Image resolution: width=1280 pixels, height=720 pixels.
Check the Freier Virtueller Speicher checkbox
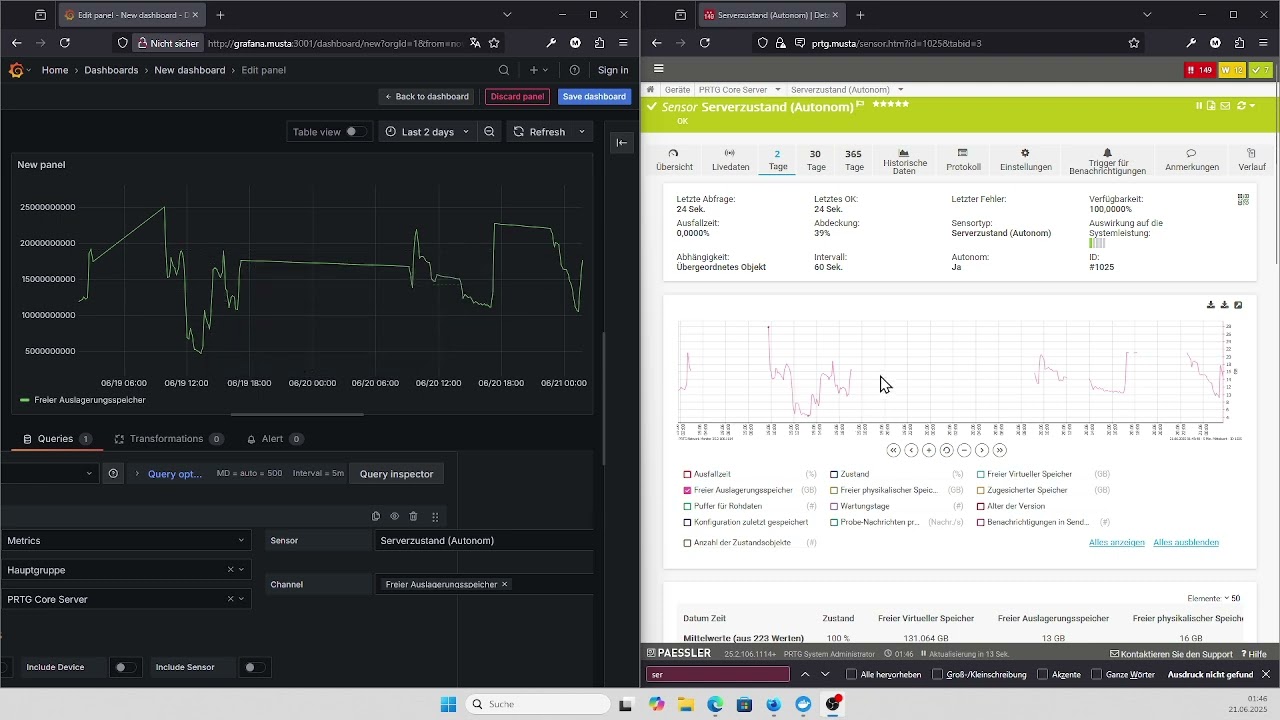[981, 474]
